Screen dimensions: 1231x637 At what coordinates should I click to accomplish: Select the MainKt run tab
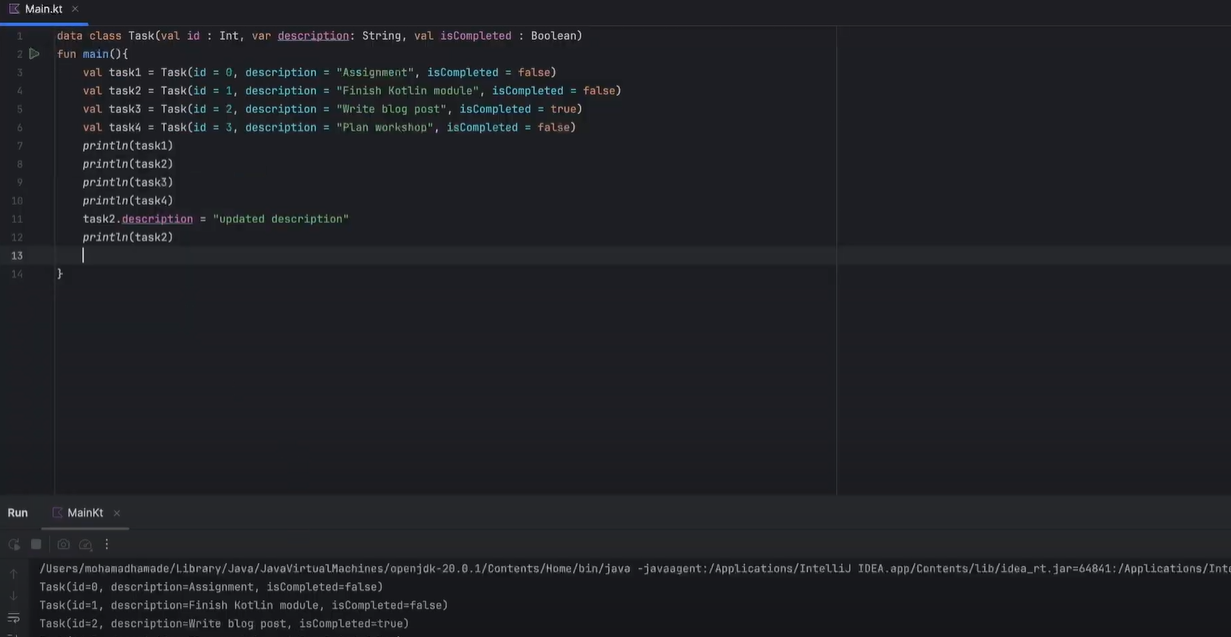(85, 513)
